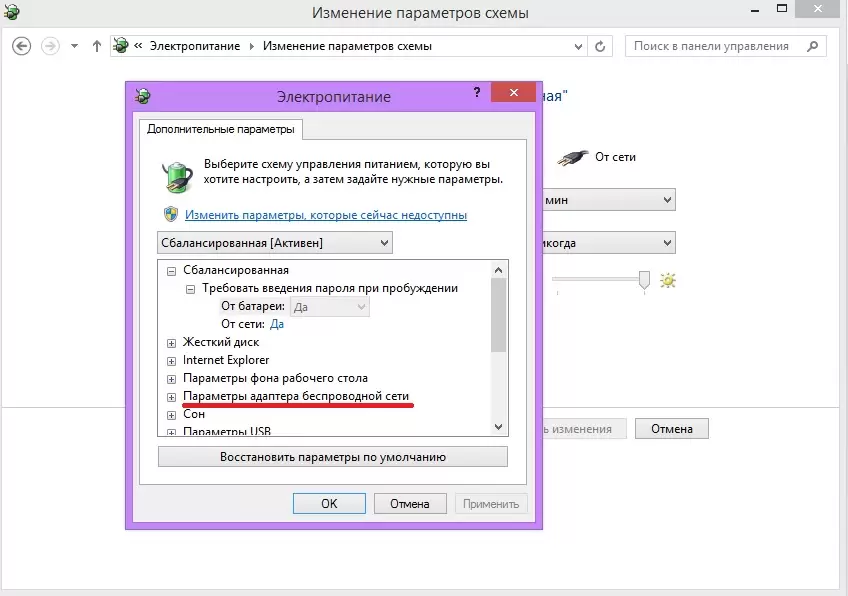The height and width of the screenshot is (596, 848).
Task: Click the brightness sun icon right of slider
Action: click(668, 281)
